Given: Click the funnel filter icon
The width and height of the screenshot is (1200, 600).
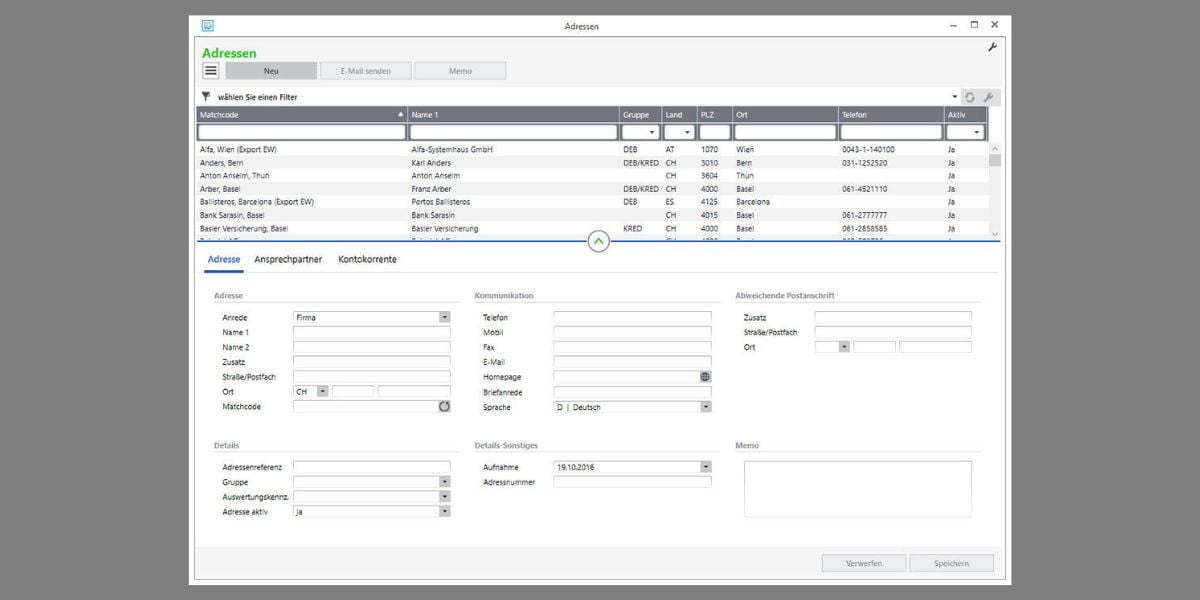Looking at the screenshot, I should (x=206, y=97).
